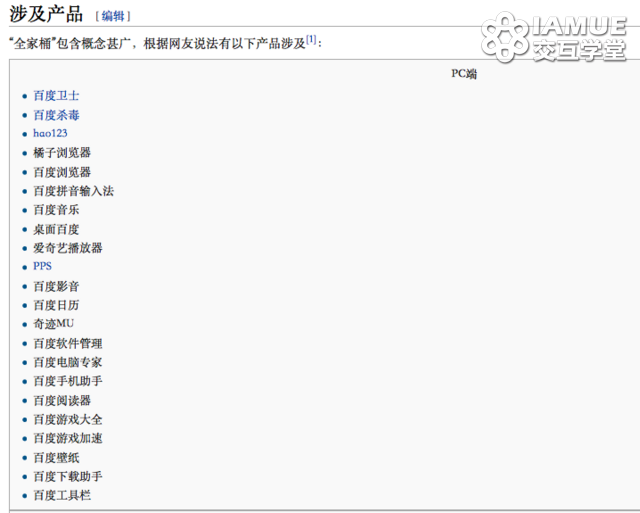Select the 百度阅读器 list item
The image size is (640, 513).
[62, 401]
